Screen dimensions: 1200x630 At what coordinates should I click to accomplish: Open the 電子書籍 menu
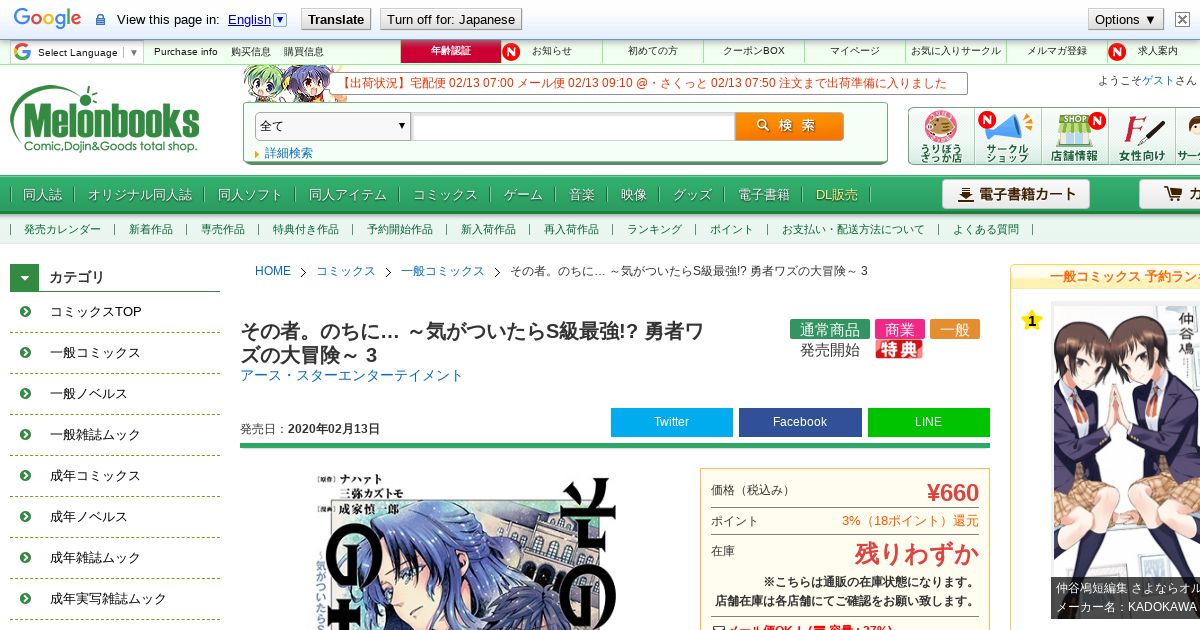(x=764, y=195)
